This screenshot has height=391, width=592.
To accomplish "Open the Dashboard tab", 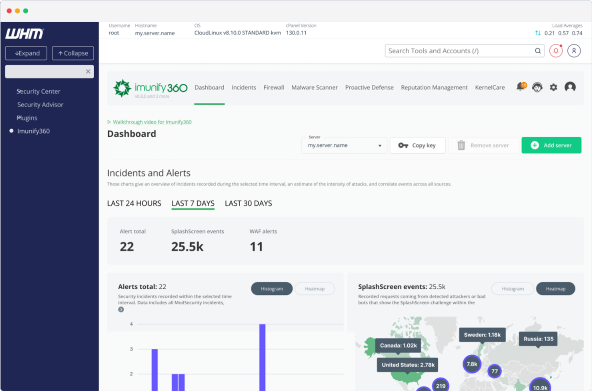I will point(209,88).
